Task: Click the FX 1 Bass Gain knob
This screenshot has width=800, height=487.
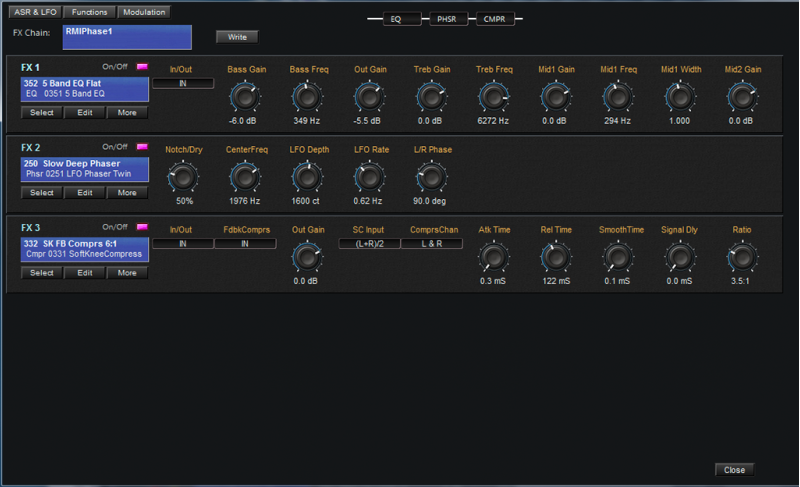Action: tap(245, 96)
